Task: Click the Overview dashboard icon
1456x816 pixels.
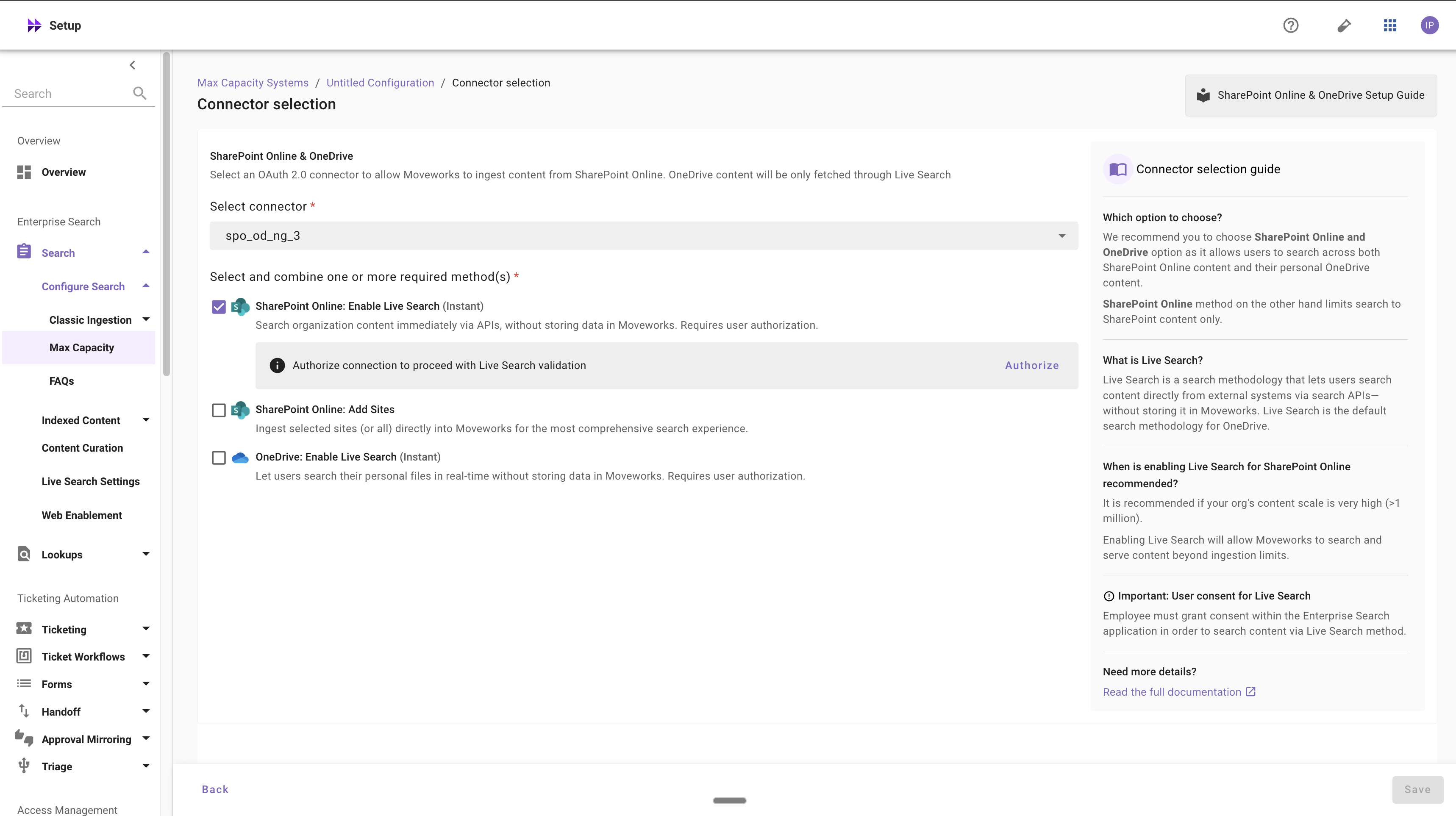Action: (x=24, y=172)
